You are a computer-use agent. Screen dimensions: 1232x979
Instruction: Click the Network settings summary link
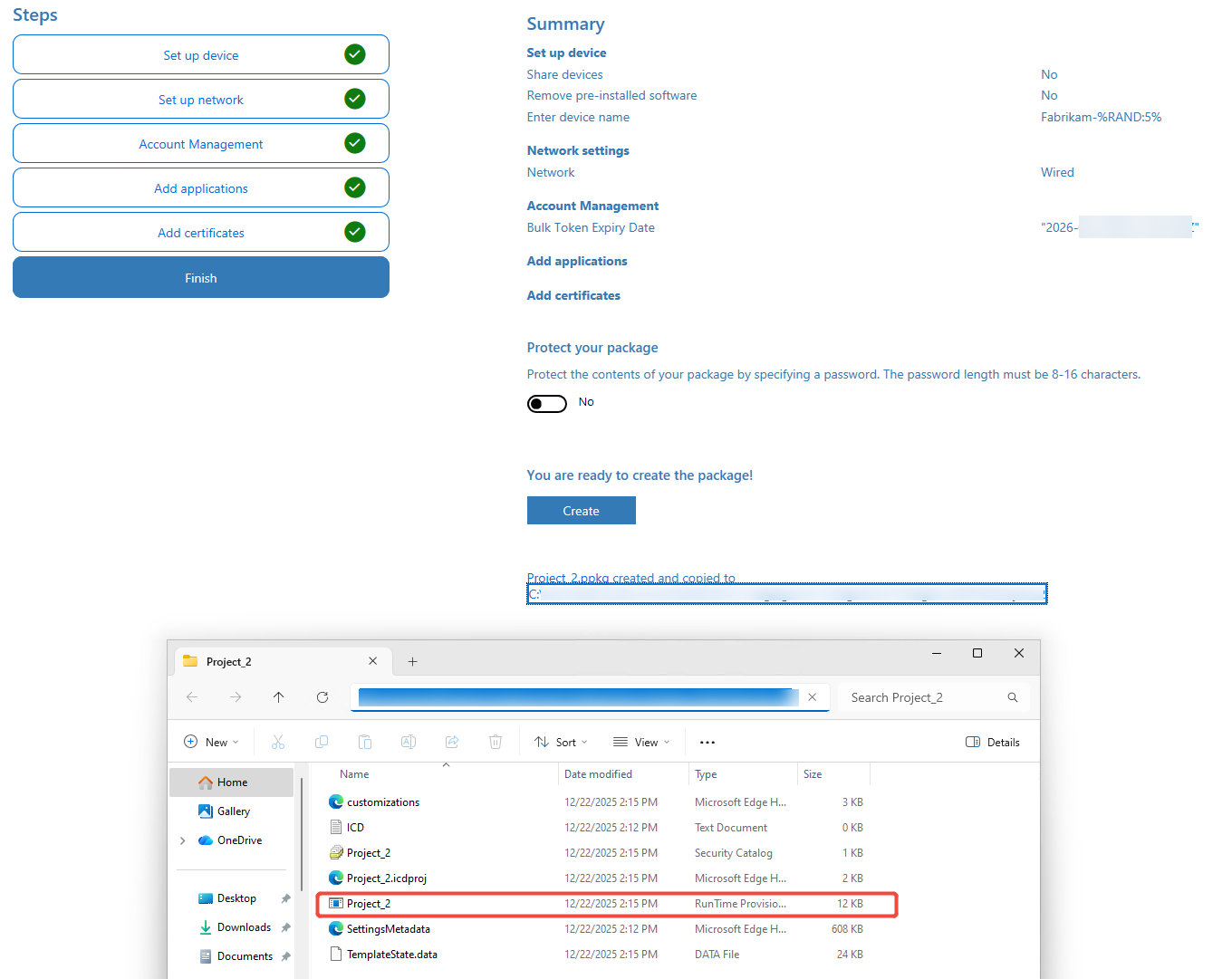pos(578,150)
